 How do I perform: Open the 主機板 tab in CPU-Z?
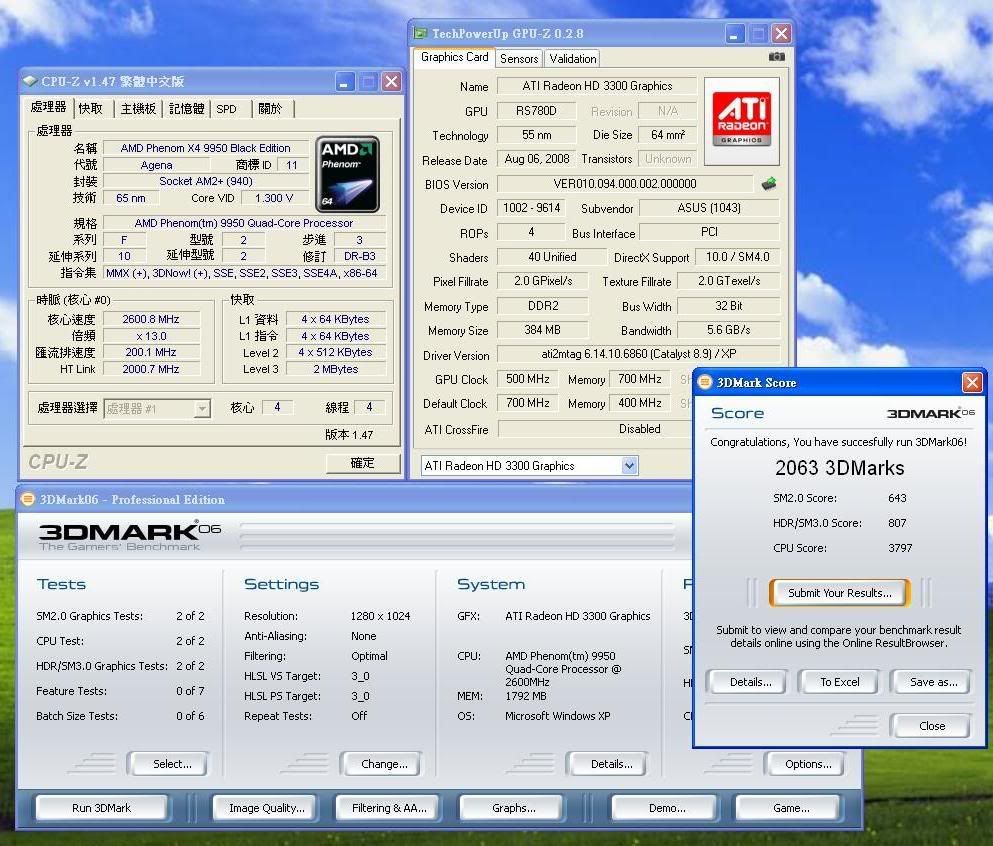click(138, 108)
